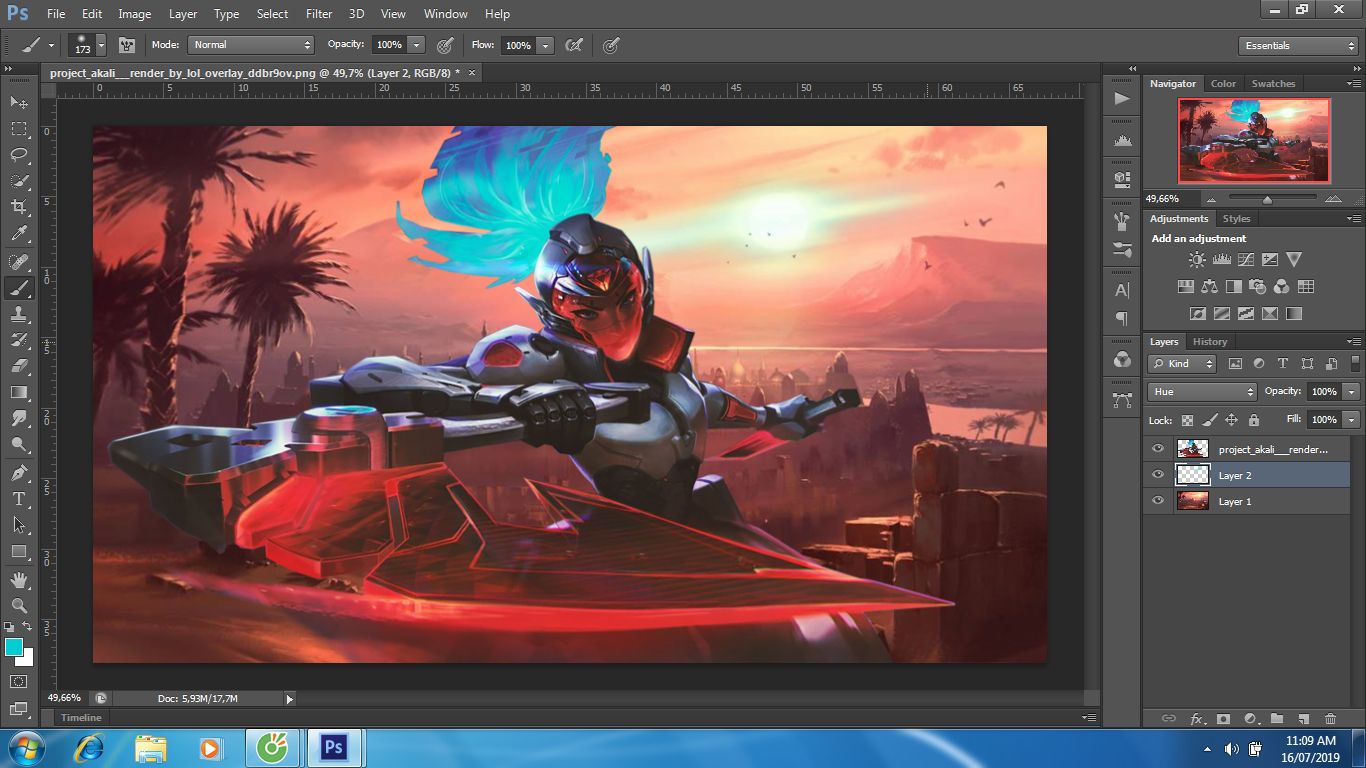
Task: Select the Hand tool
Action: click(19, 579)
